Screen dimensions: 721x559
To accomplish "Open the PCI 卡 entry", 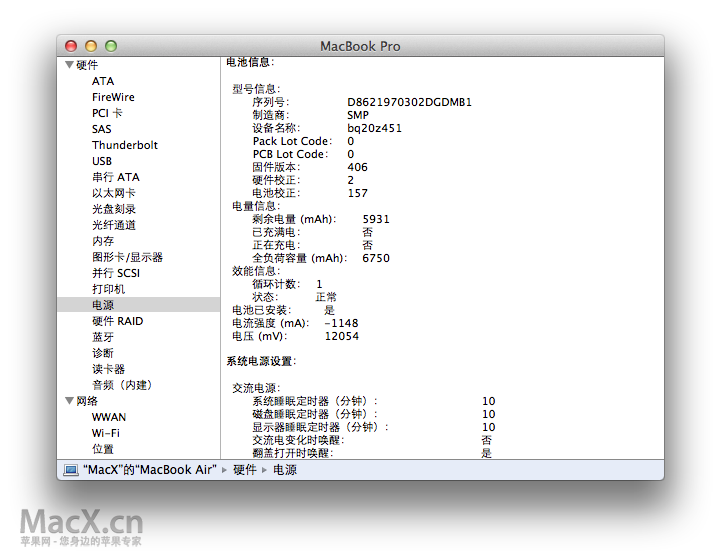I will [107, 113].
